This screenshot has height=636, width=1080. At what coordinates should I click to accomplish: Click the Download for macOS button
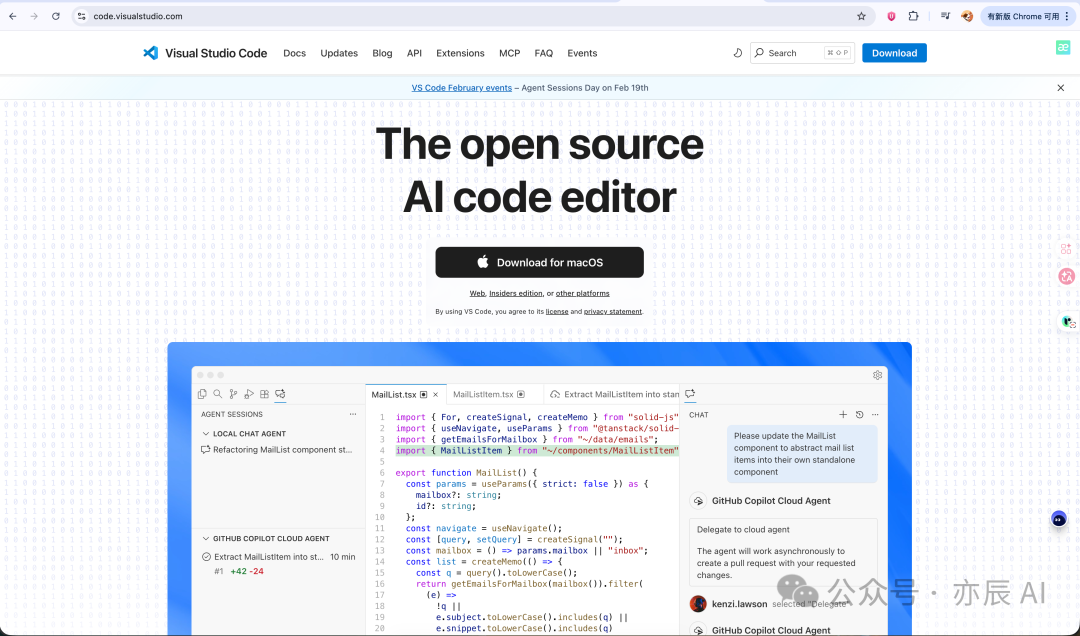[x=539, y=262]
